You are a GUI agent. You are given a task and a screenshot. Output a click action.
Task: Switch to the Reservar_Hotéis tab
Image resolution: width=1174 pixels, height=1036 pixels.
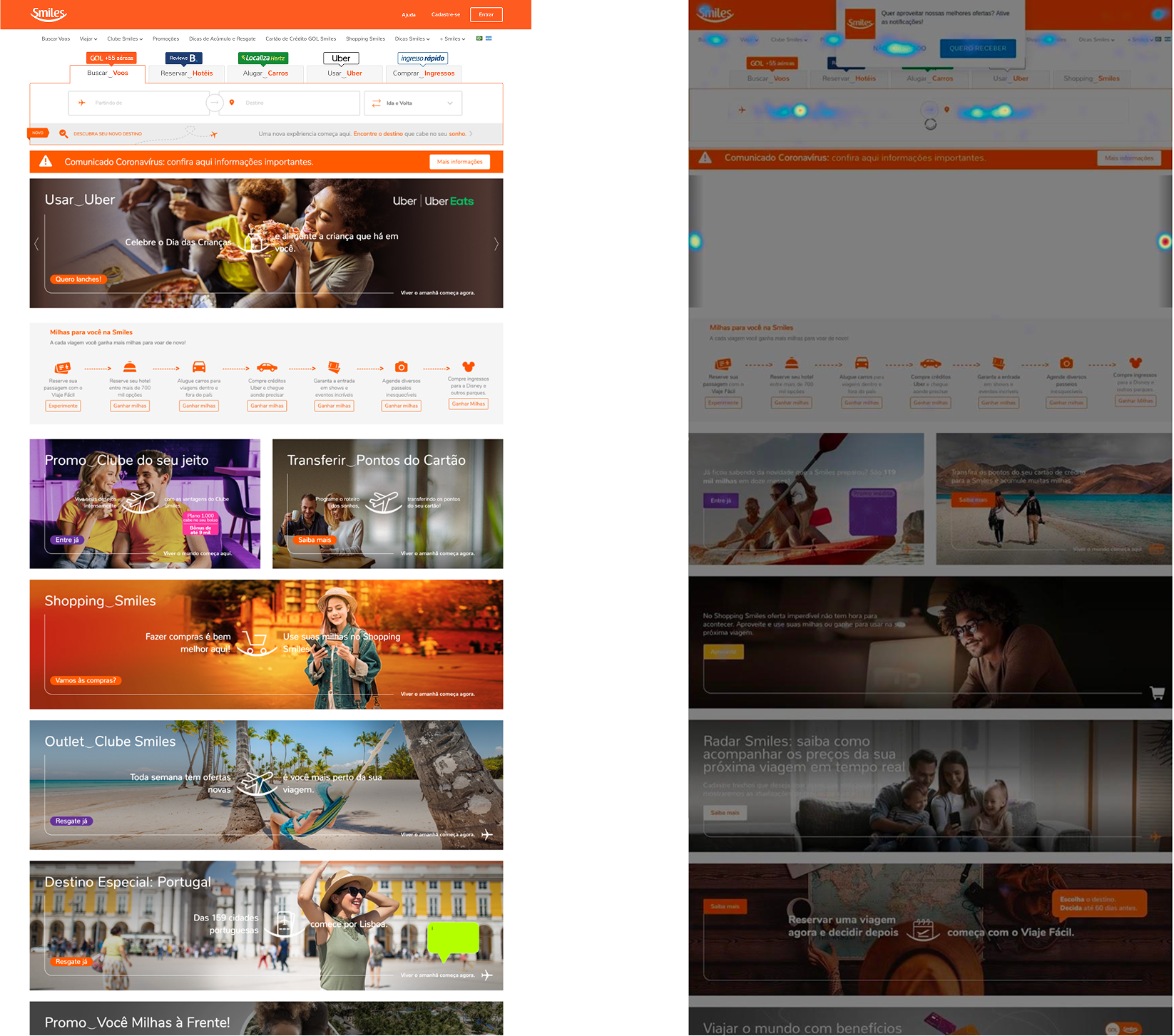tap(186, 73)
